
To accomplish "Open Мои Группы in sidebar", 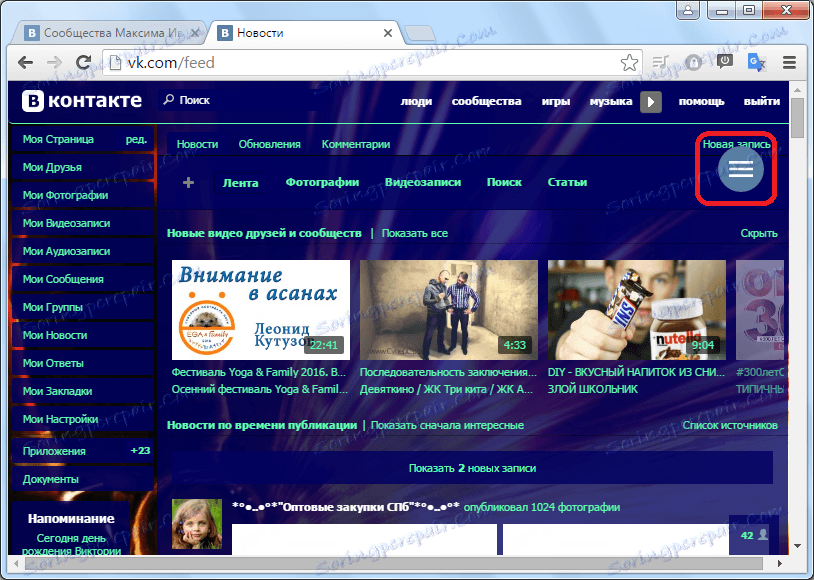I will (83, 307).
